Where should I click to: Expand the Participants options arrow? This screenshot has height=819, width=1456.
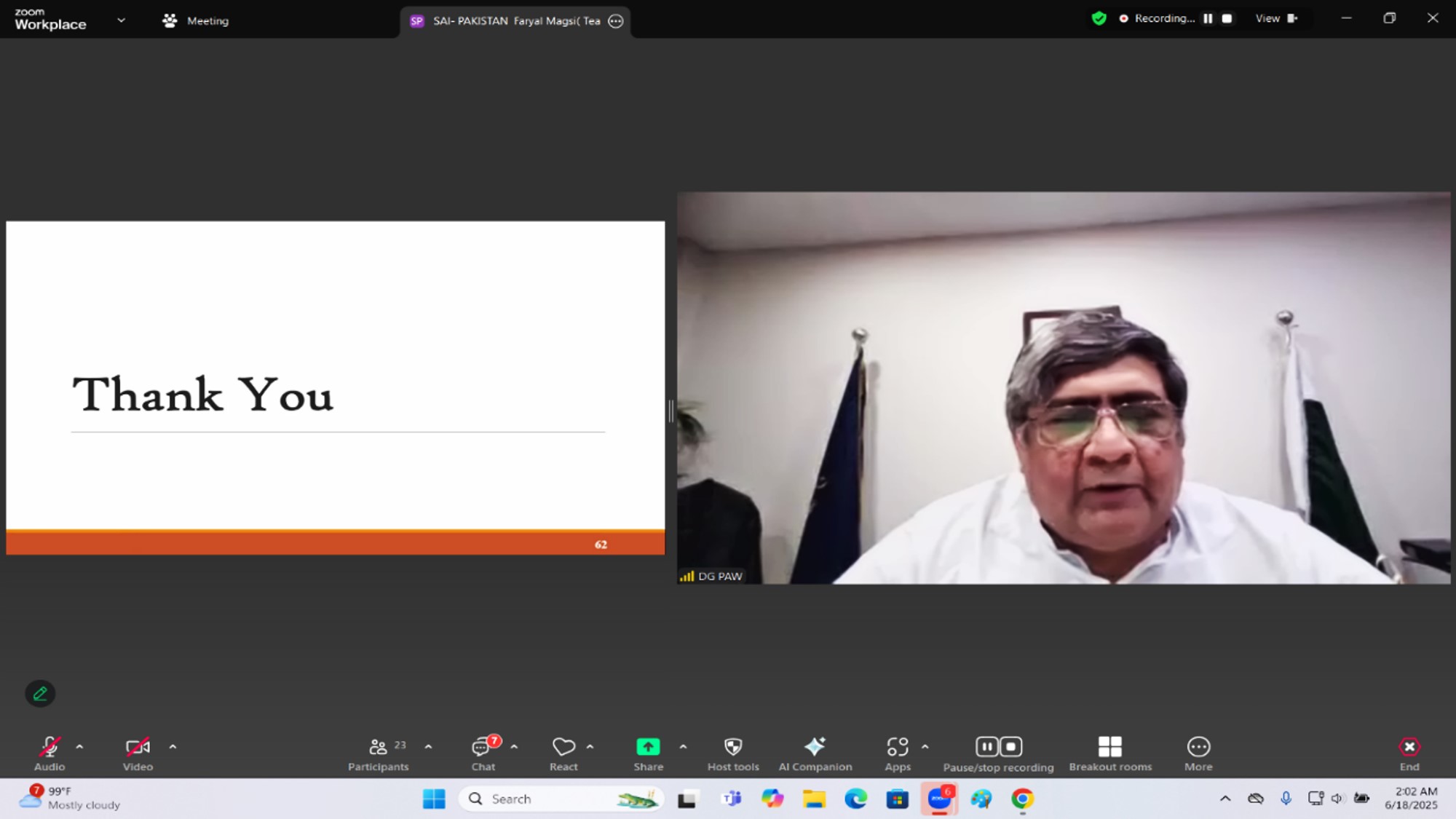428,747
